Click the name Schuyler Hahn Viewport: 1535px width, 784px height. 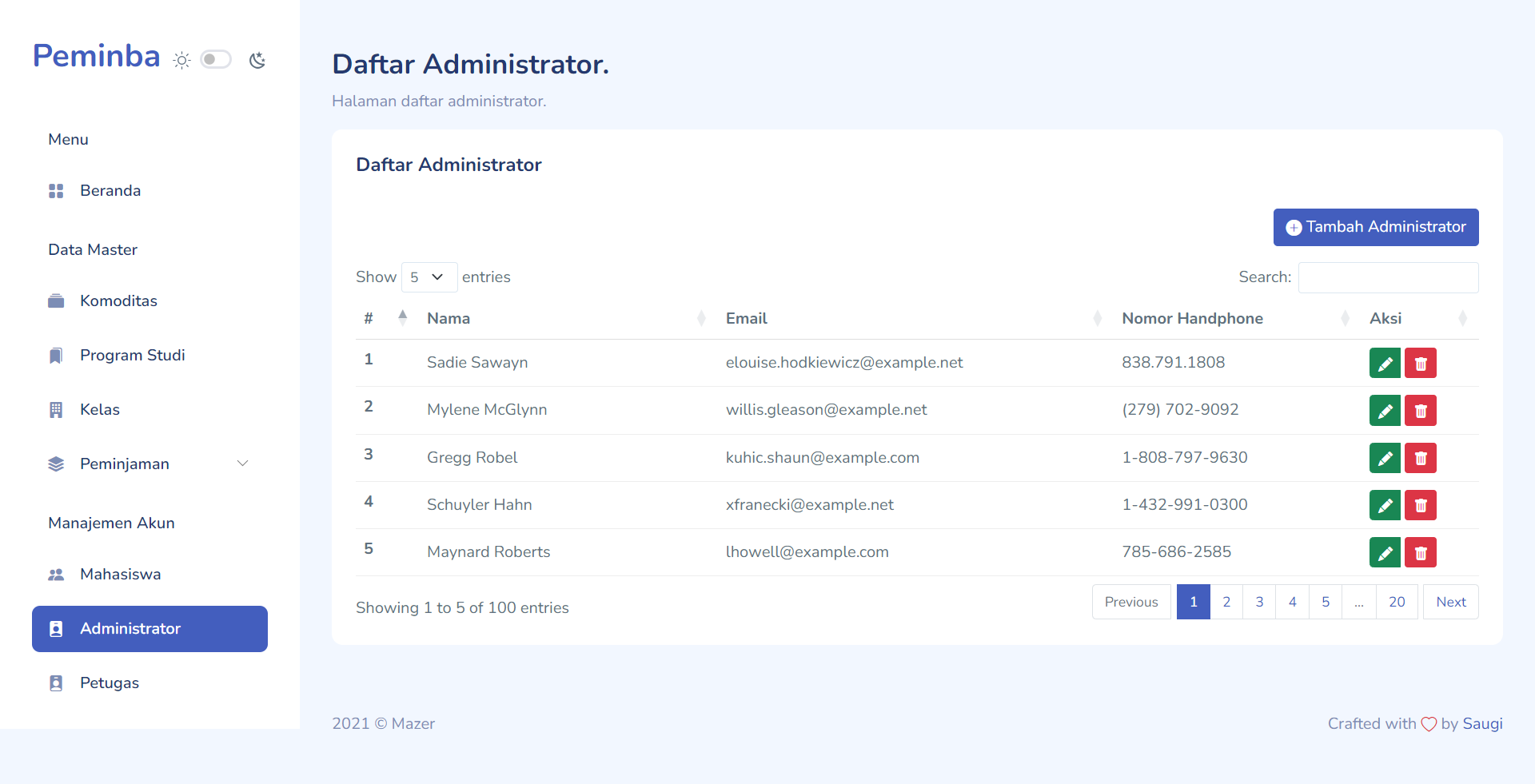[480, 505]
